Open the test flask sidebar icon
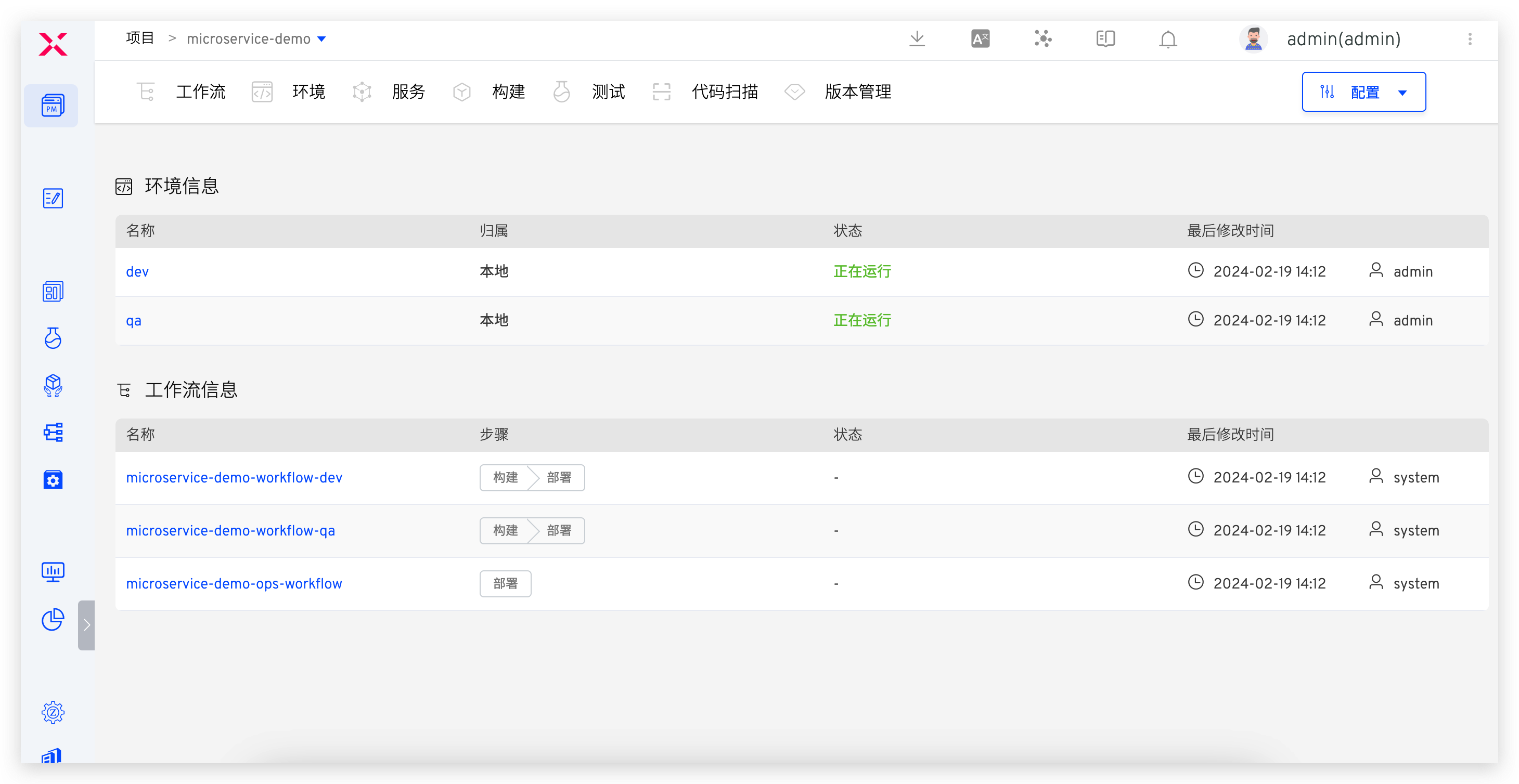 [53, 338]
